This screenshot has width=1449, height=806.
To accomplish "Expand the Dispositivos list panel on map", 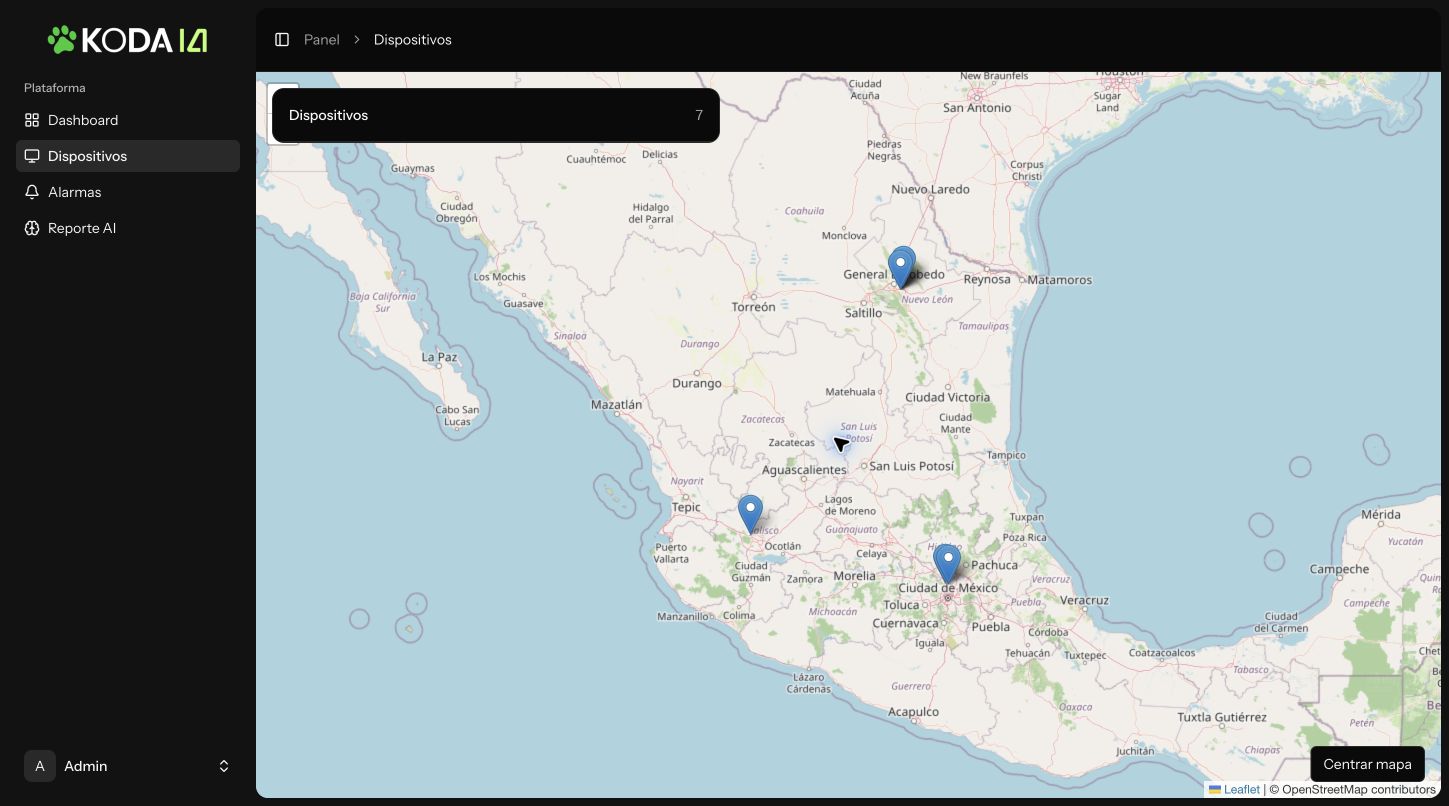I will click(496, 115).
